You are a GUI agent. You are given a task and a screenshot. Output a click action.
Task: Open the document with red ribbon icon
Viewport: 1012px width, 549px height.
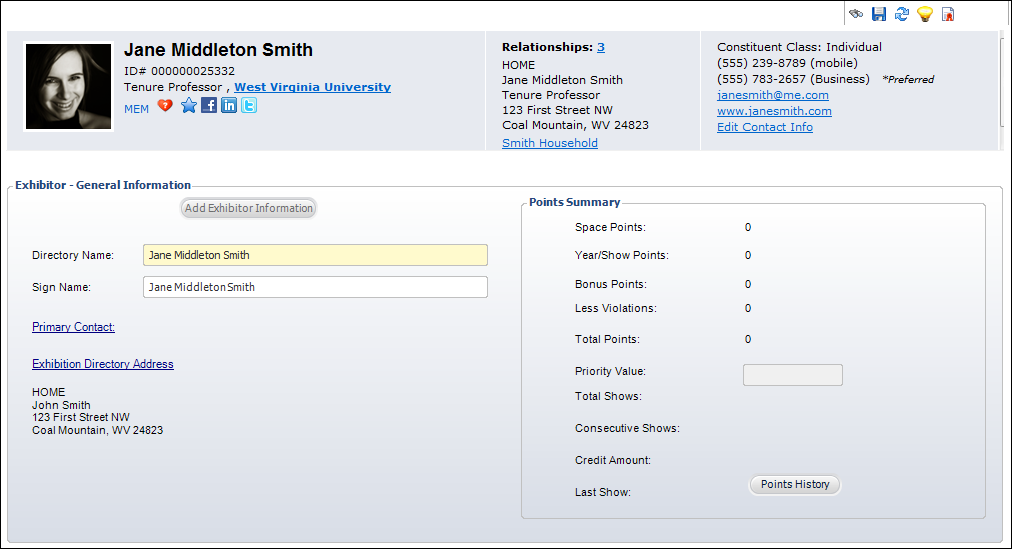pyautogui.click(x=948, y=14)
